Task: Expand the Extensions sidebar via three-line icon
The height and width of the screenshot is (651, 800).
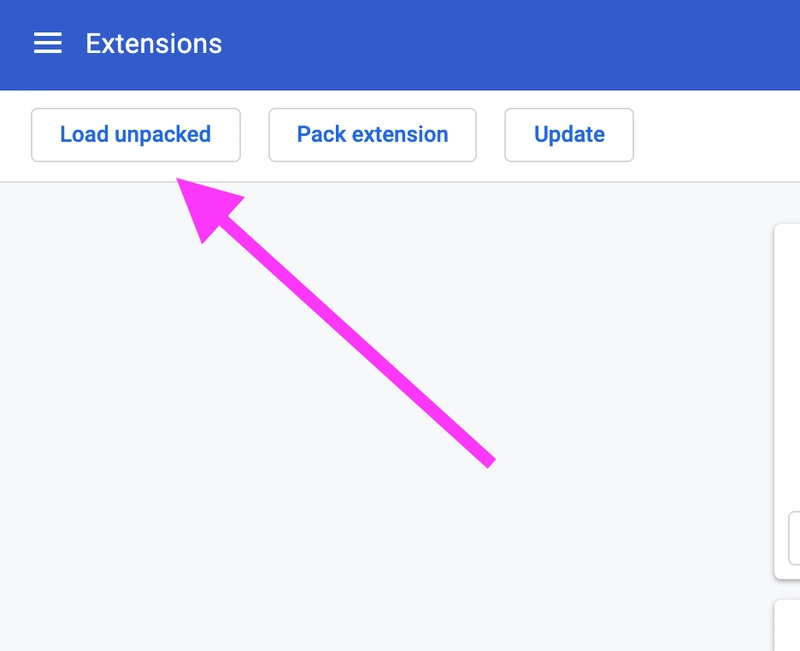Action: click(47, 43)
